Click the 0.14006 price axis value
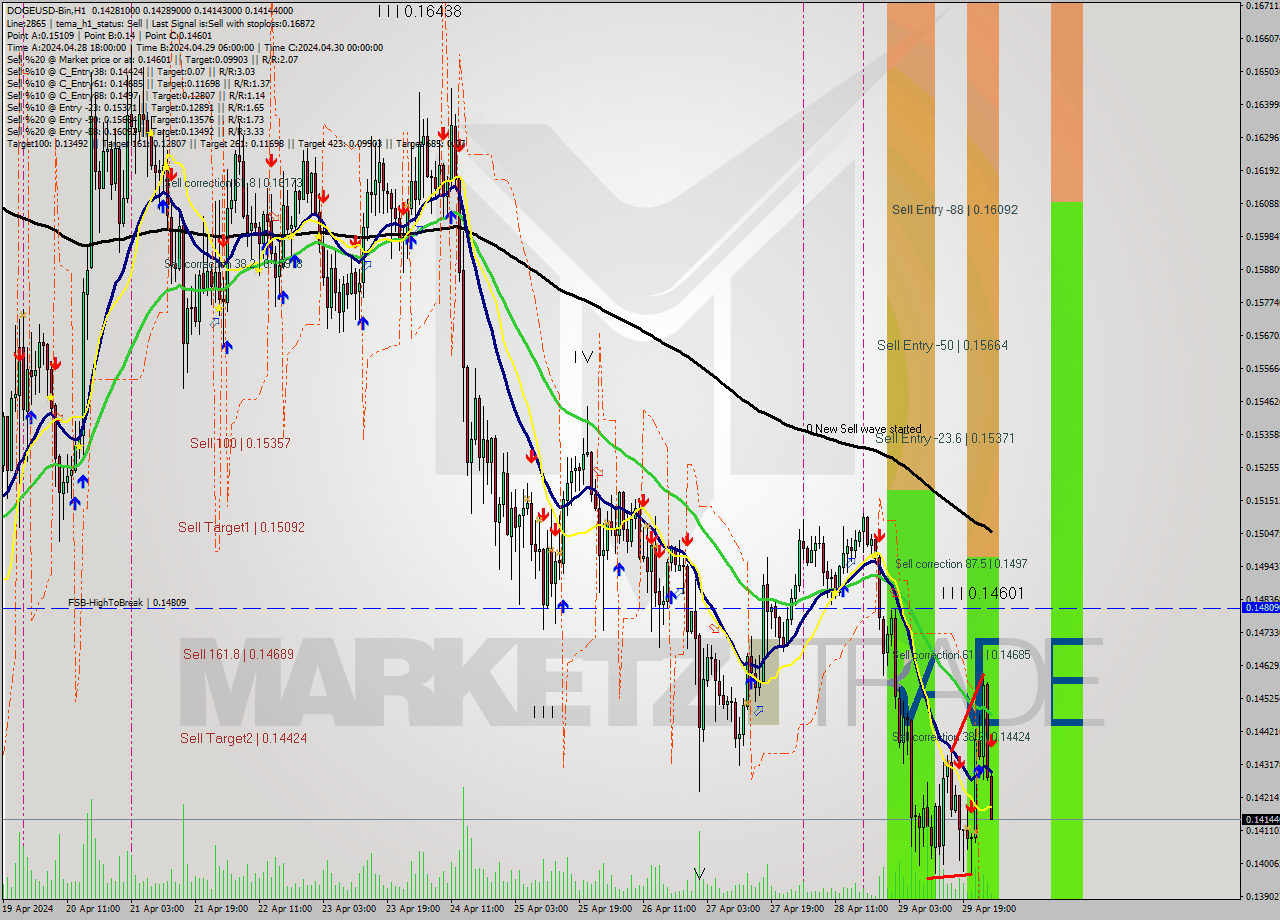Screen dimensions: 1280x920 (x=1261, y=864)
